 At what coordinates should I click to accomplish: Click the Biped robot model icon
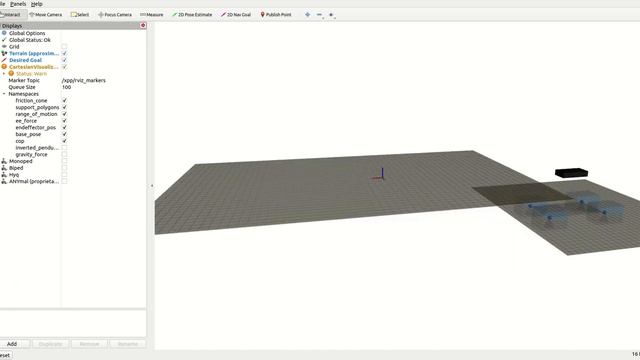point(4,168)
